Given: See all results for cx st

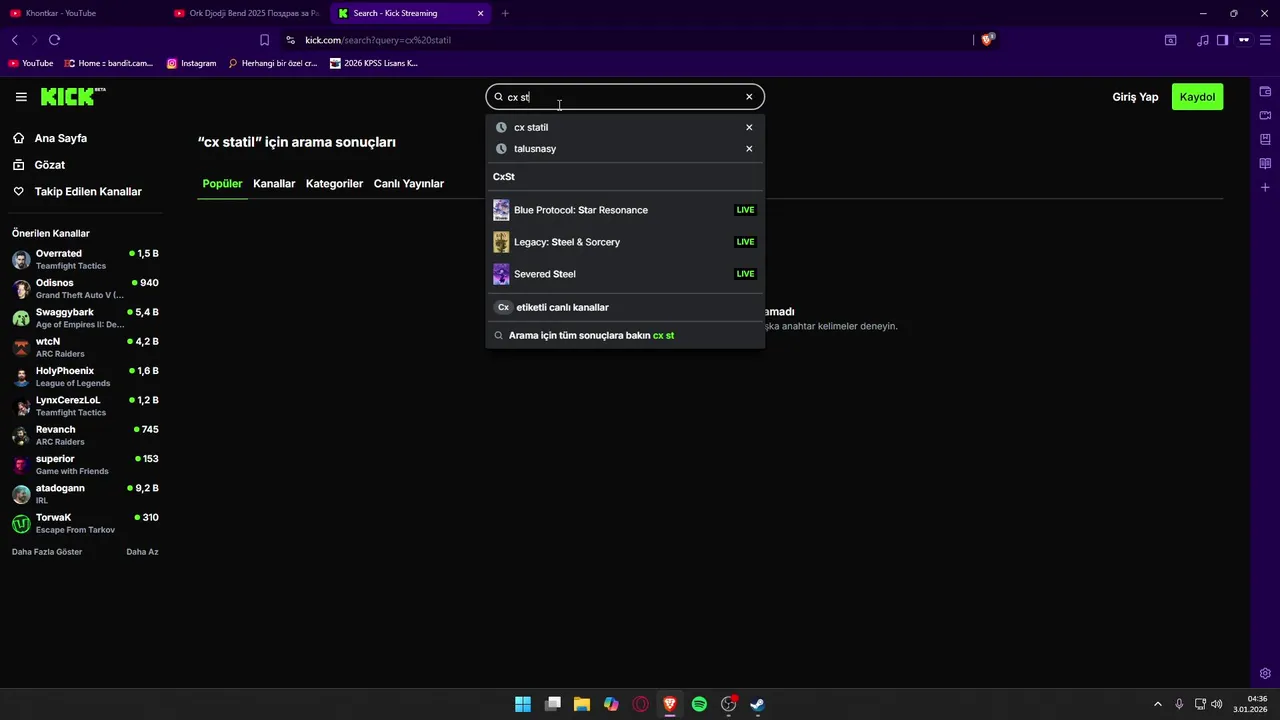Looking at the screenshot, I should [x=625, y=335].
